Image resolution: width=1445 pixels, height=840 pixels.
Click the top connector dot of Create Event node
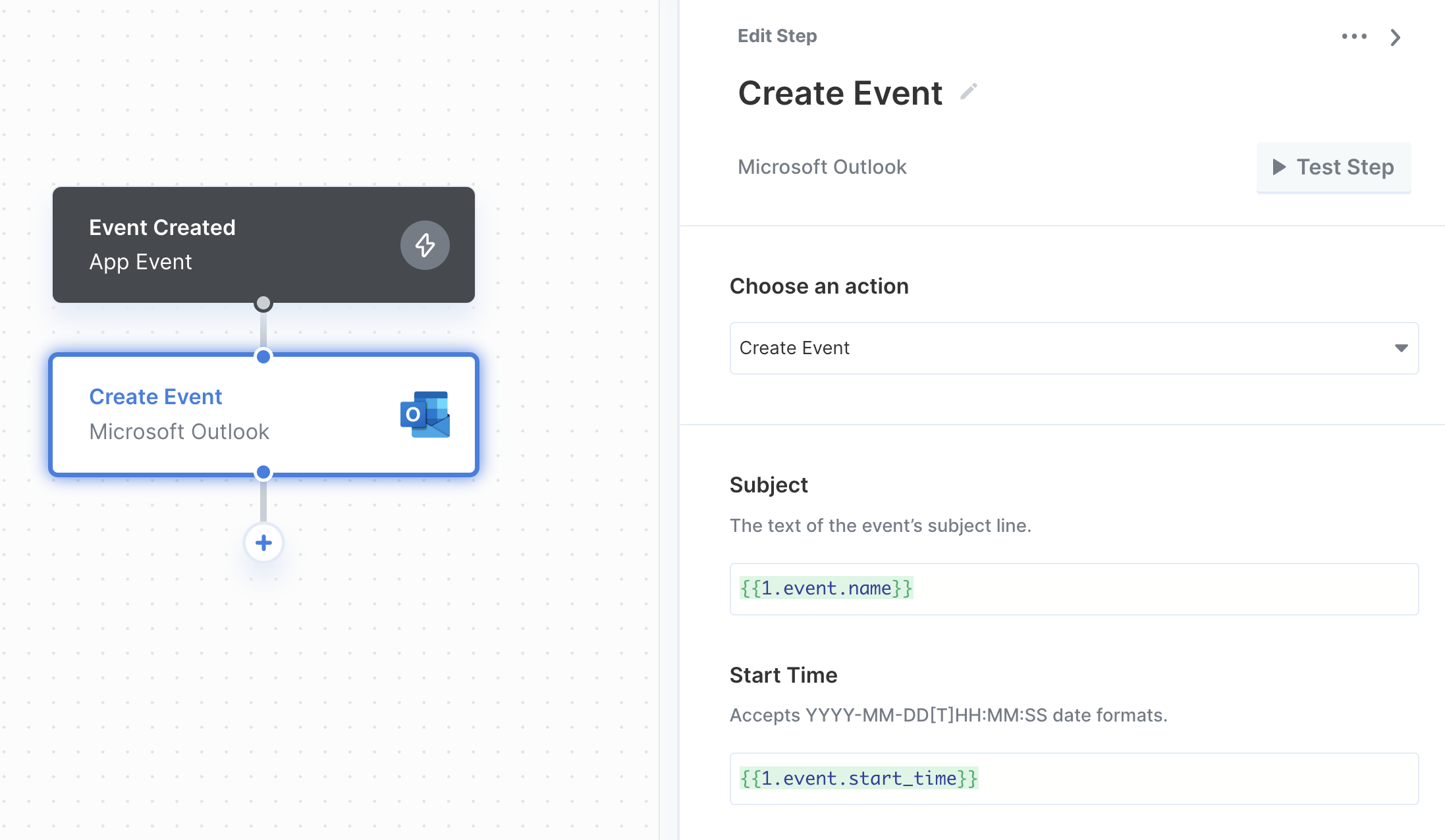point(263,357)
